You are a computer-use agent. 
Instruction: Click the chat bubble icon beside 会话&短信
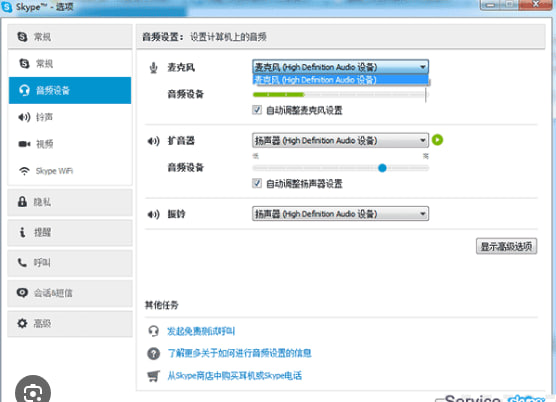pyautogui.click(x=22, y=293)
